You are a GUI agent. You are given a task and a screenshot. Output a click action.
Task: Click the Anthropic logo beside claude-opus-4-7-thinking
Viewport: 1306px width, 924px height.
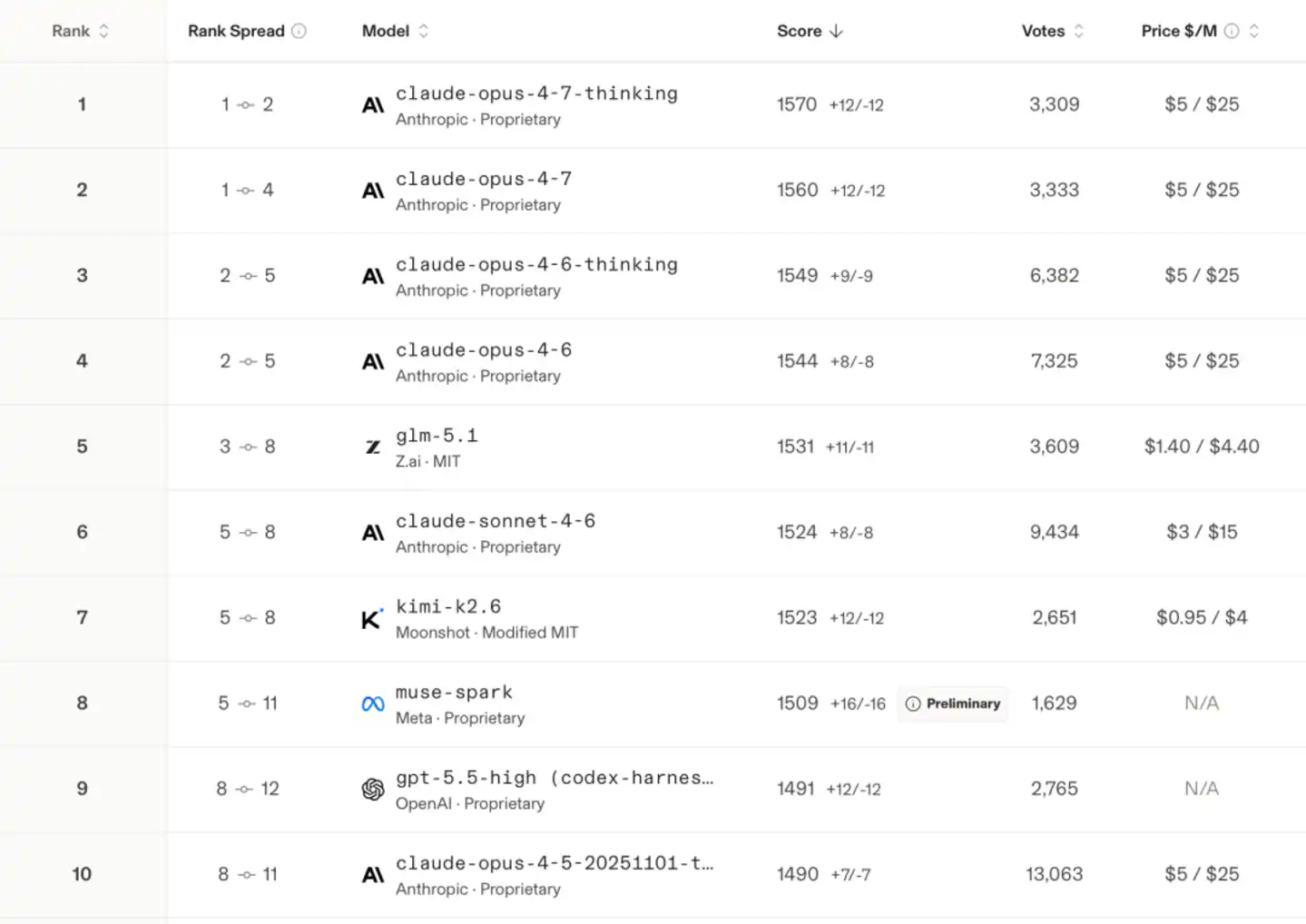(x=373, y=105)
